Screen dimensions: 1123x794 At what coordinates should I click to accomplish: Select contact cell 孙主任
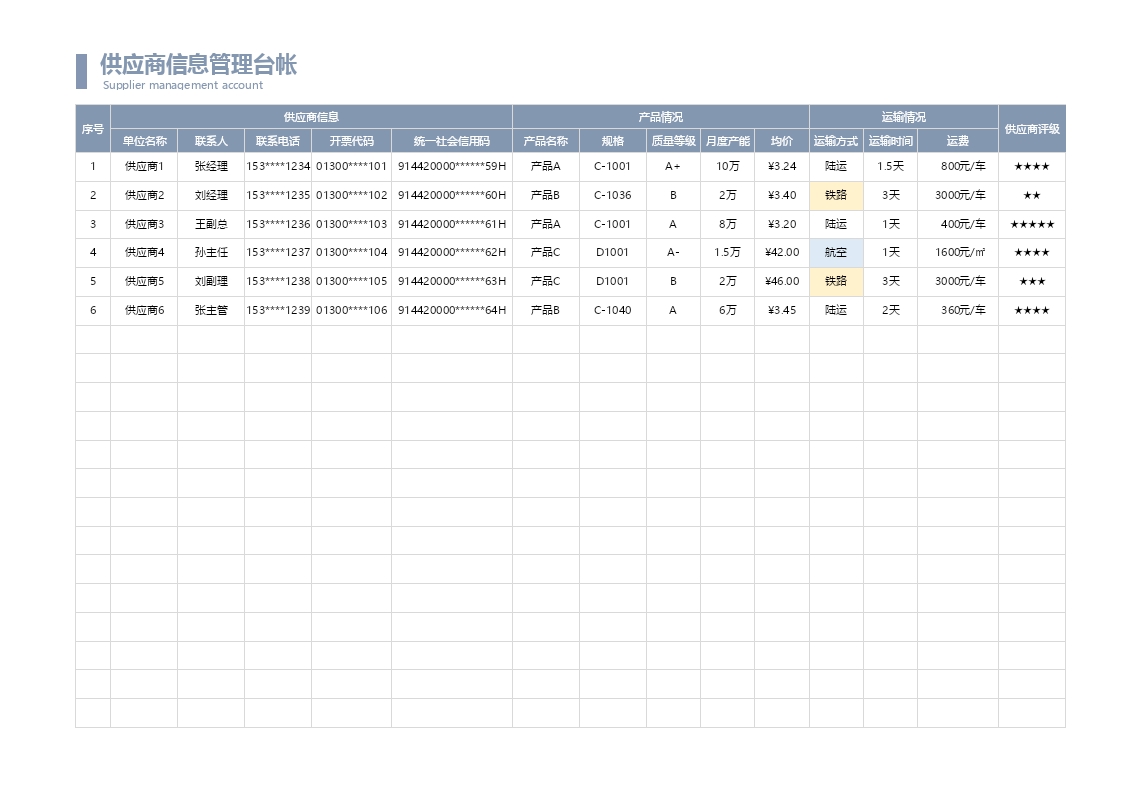click(211, 253)
